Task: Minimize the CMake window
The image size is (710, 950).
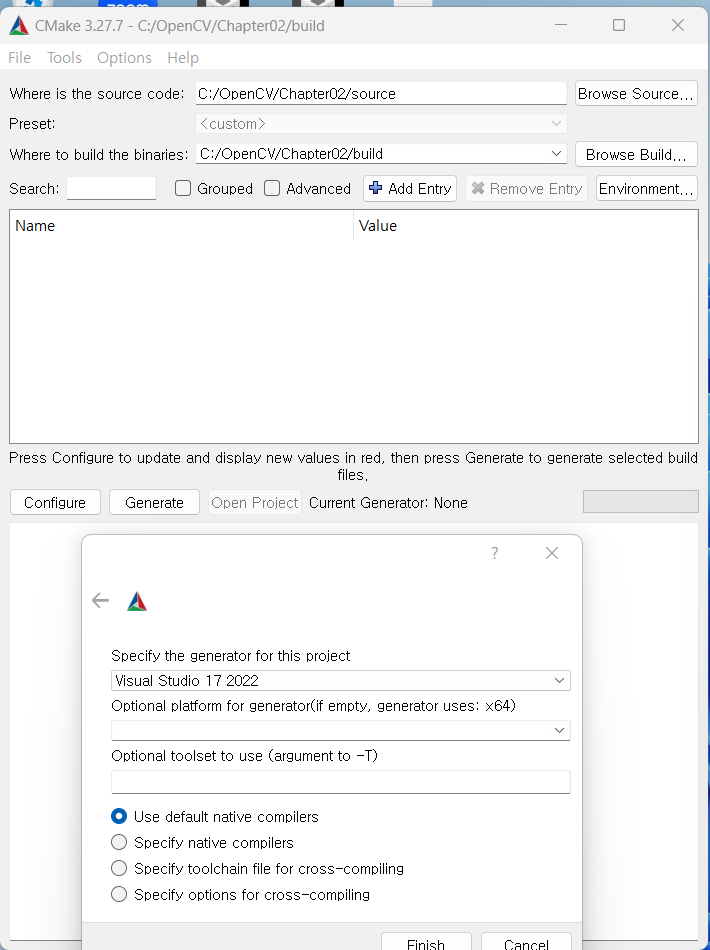Action: click(561, 25)
